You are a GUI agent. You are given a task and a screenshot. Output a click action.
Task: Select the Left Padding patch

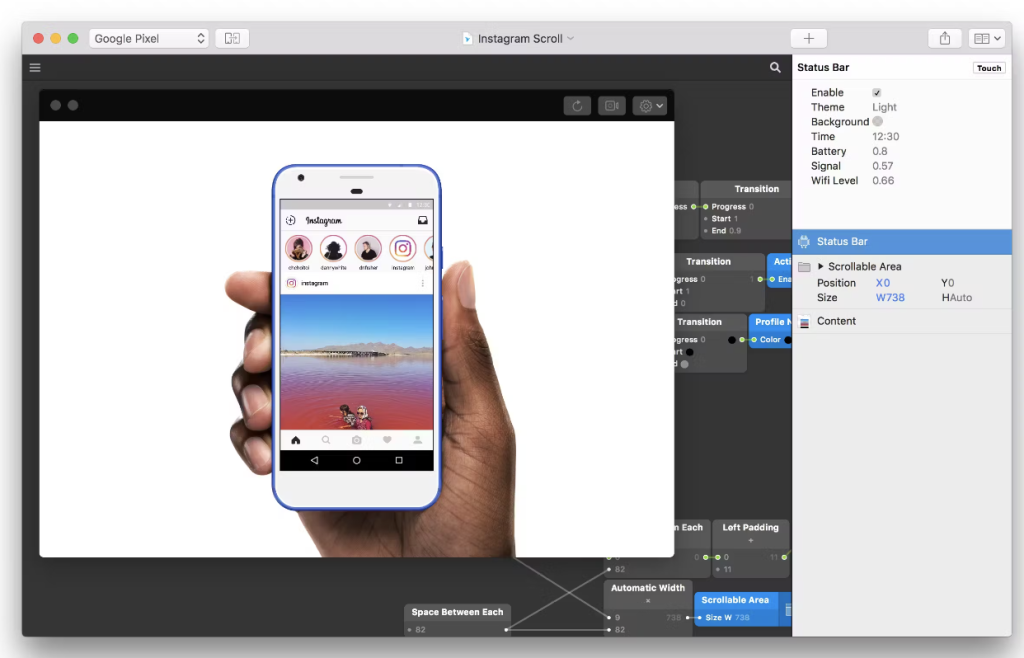pyautogui.click(x=750, y=527)
